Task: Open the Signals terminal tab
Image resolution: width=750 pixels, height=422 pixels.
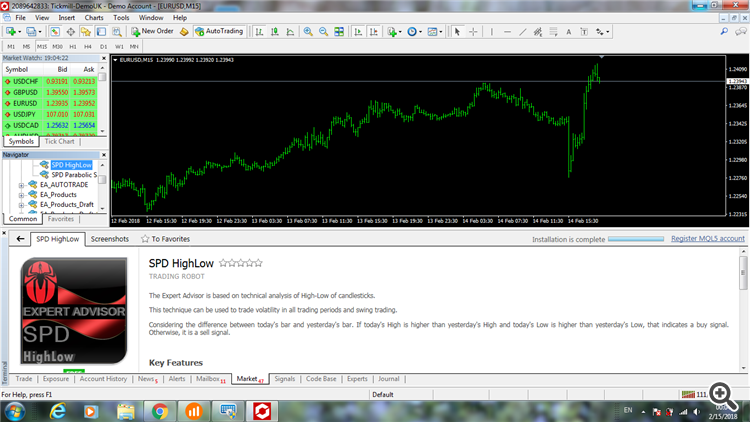Action: click(285, 379)
